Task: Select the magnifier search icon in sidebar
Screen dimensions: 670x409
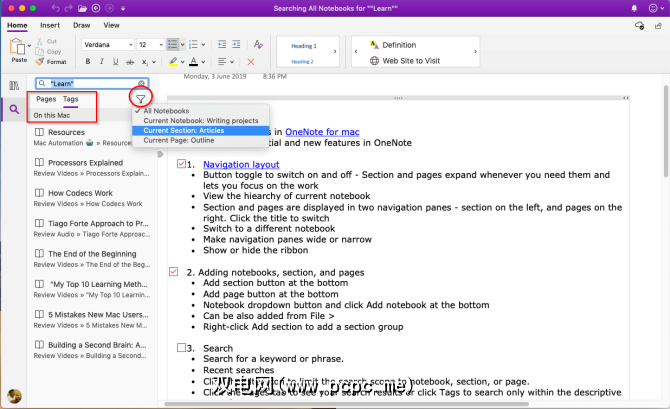Action: pos(14,109)
